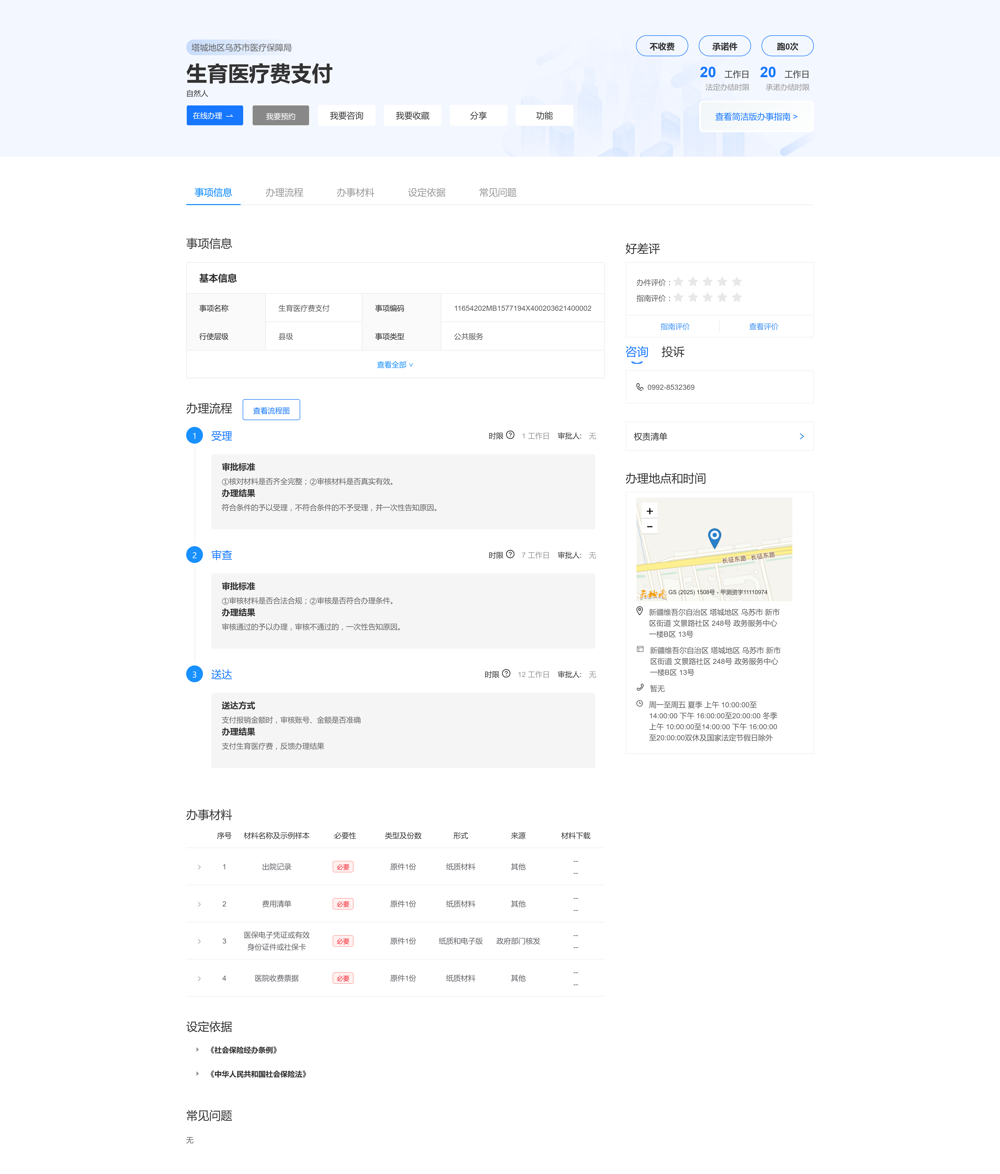Expand 《社会保险经办条例》 basis entry
The width and height of the screenshot is (1000, 1174).
click(x=198, y=1050)
